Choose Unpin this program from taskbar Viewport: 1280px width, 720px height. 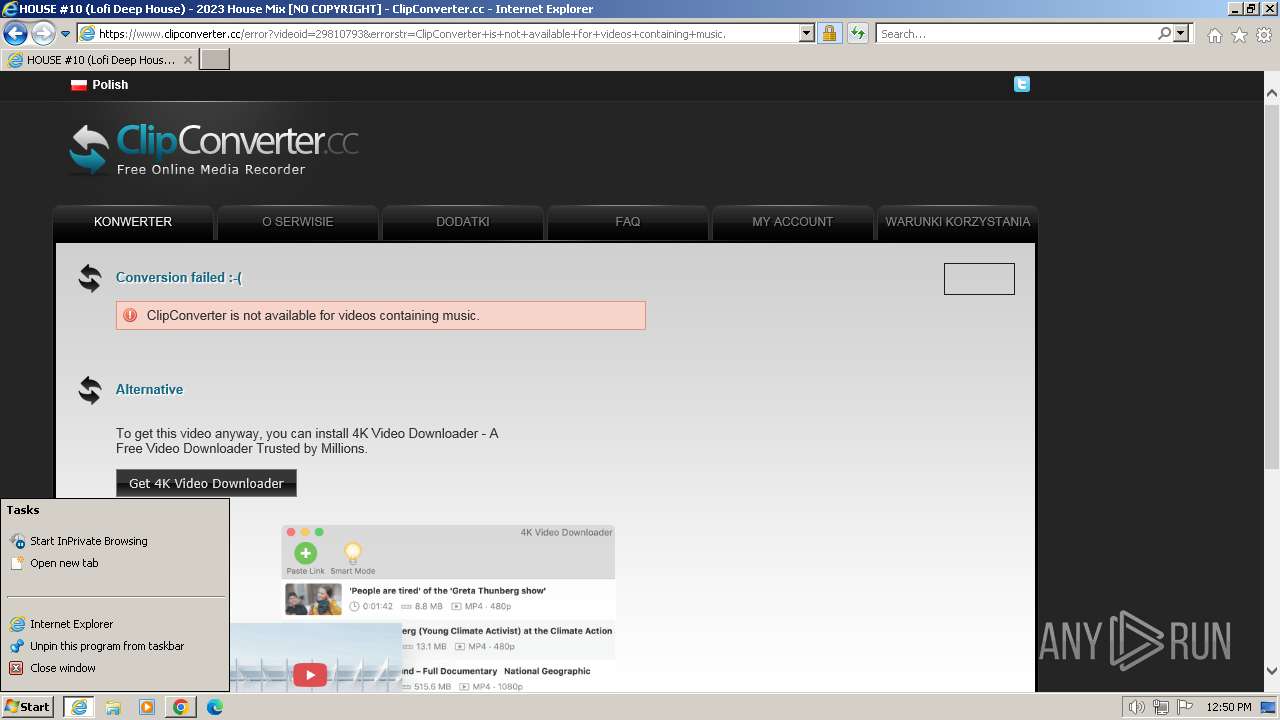point(107,646)
